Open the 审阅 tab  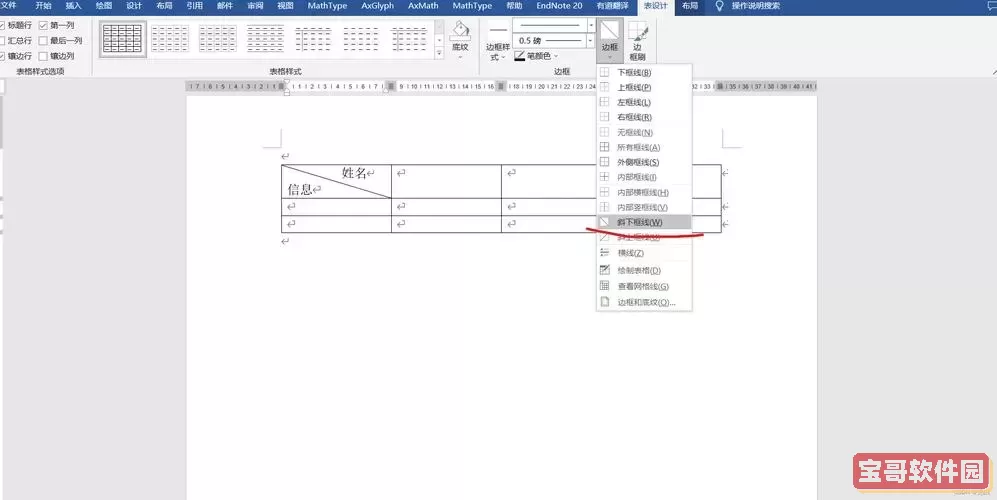255,6
